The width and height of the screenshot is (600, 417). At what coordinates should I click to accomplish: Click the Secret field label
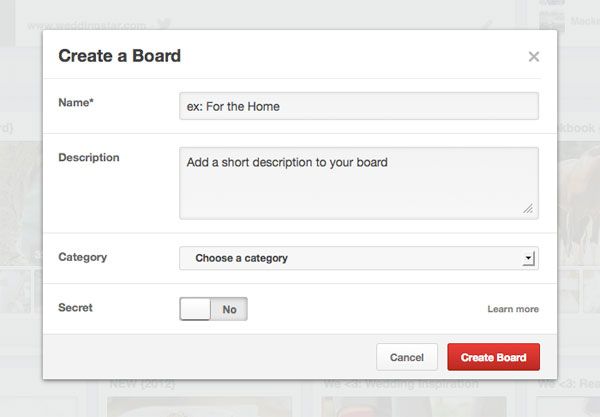(x=75, y=308)
